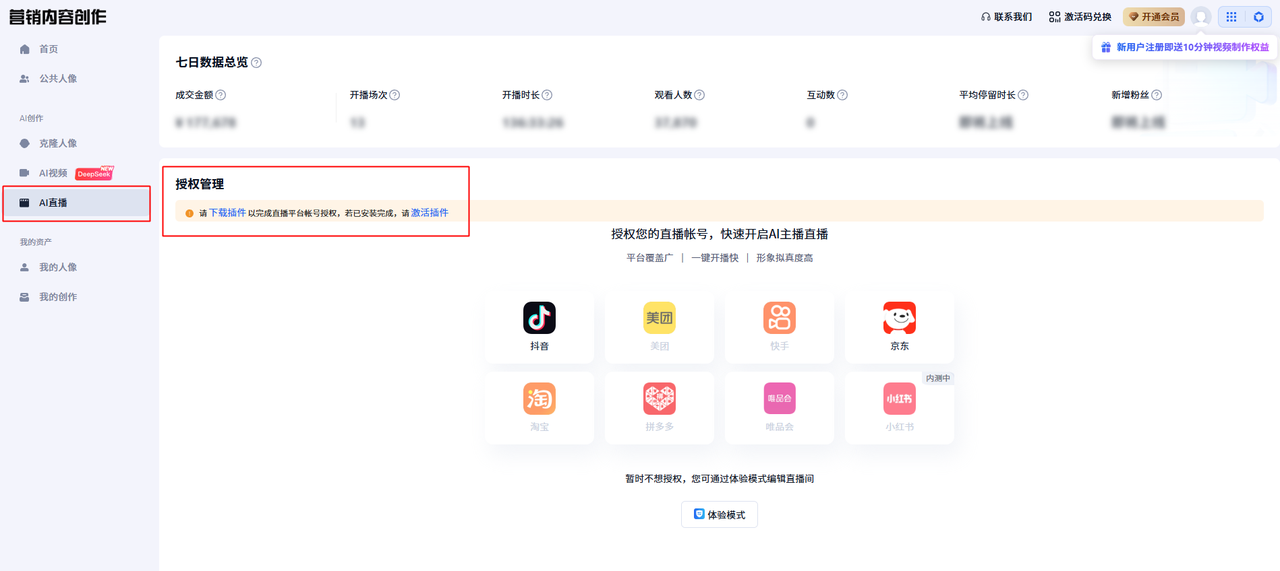Click info icon beside 成交金额
The height and width of the screenshot is (571, 1280).
pyautogui.click(x=221, y=95)
